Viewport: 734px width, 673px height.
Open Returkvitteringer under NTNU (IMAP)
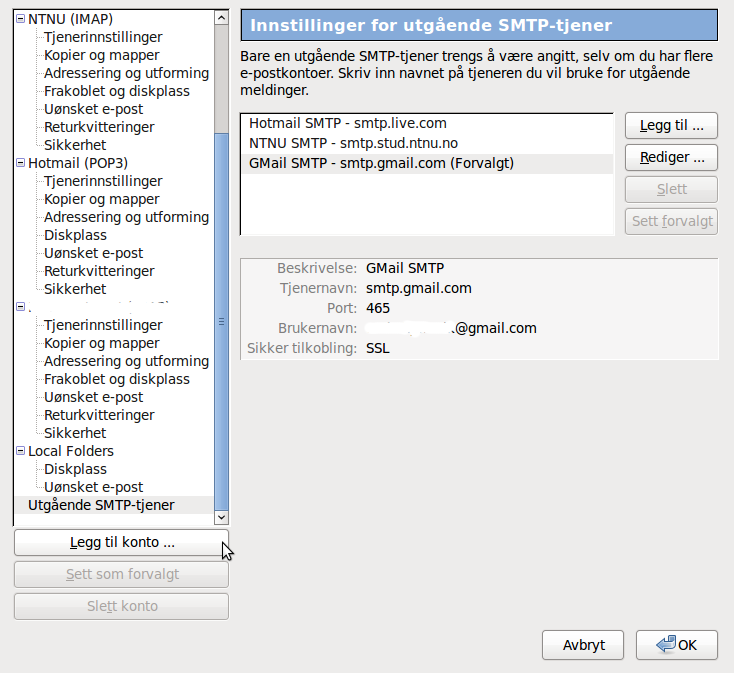(99, 127)
